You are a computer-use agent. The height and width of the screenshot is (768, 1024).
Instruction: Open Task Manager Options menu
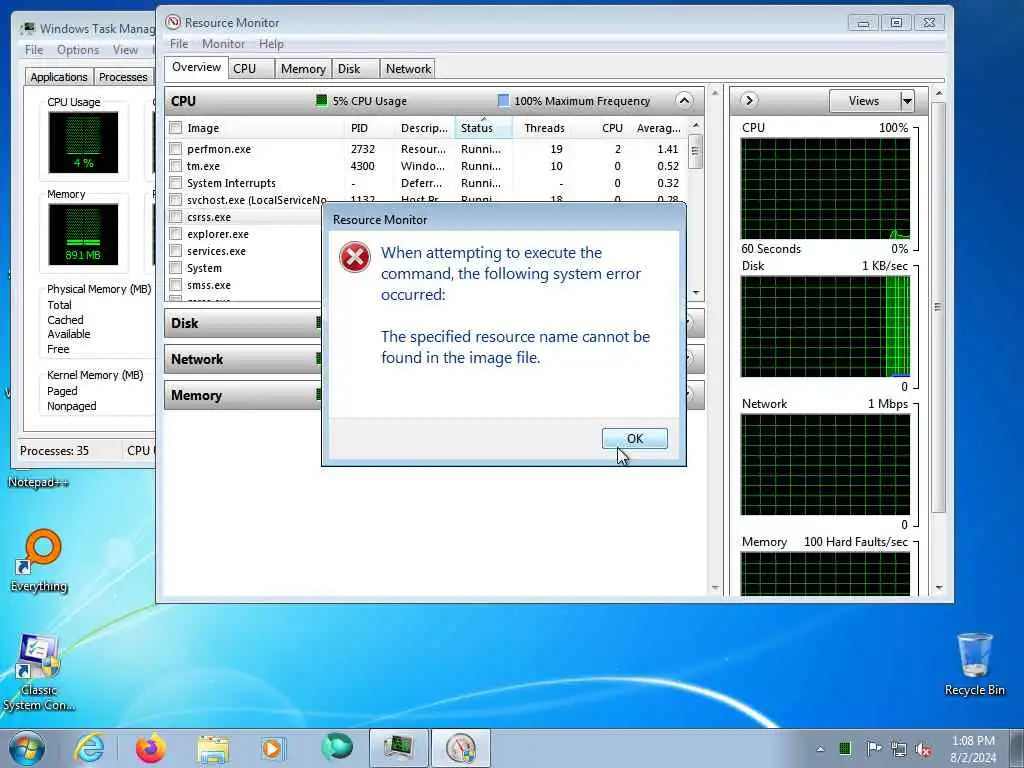point(78,50)
